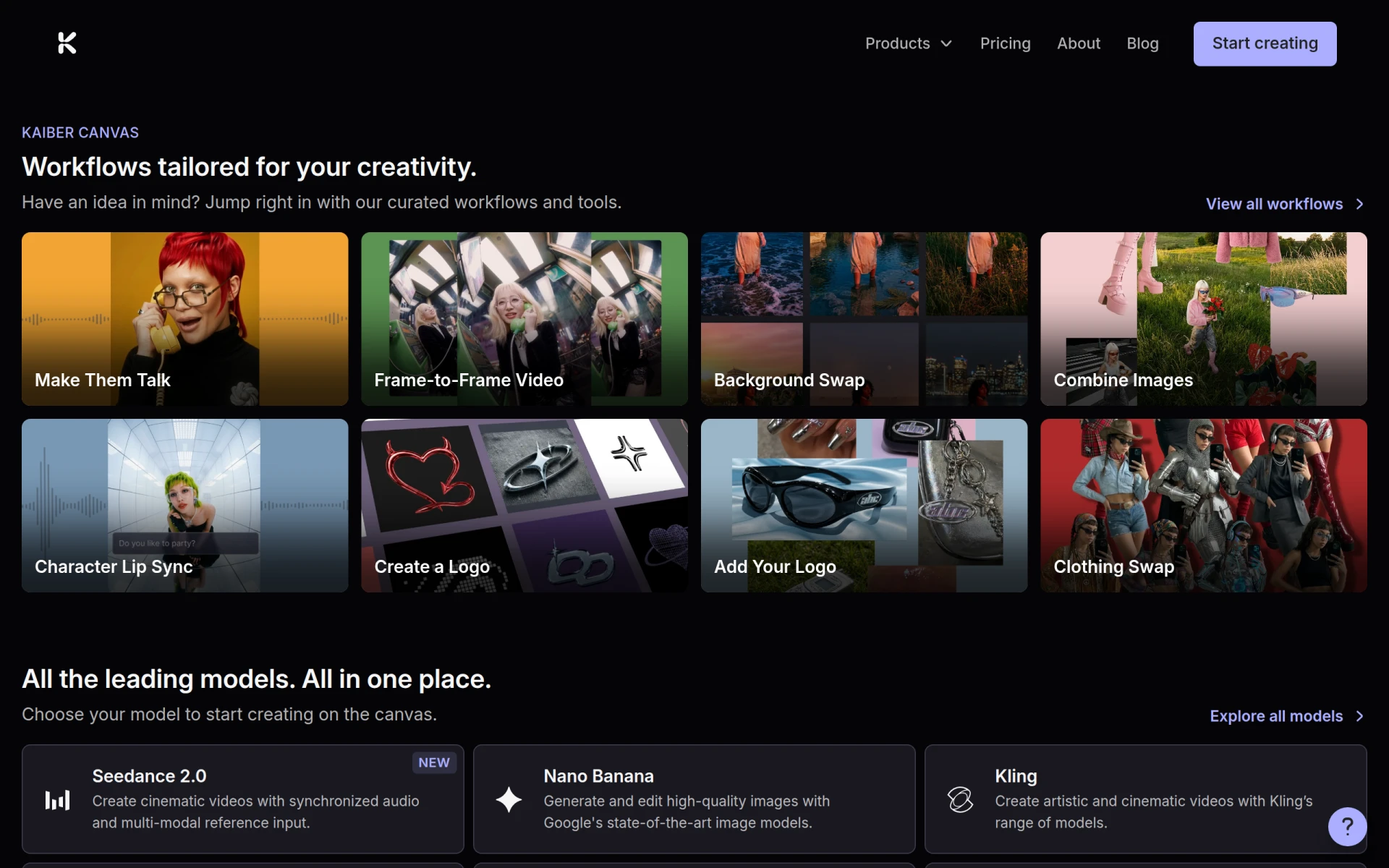The width and height of the screenshot is (1389, 868).
Task: Go to the Pricing page
Action: click(1005, 43)
